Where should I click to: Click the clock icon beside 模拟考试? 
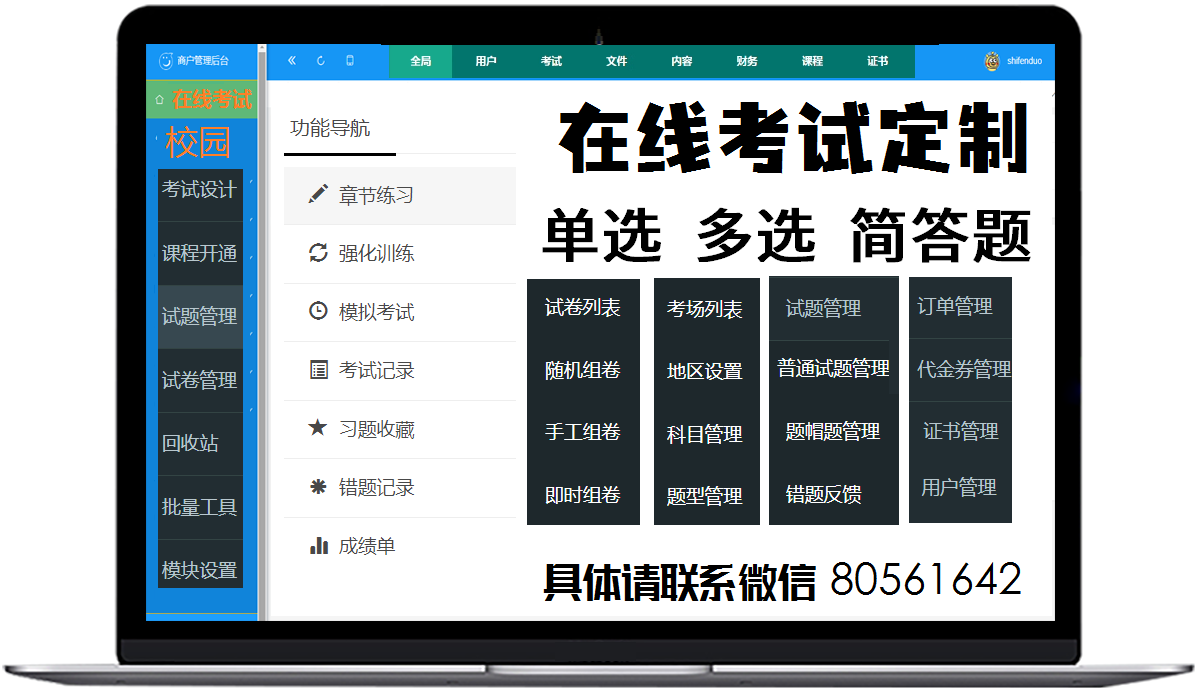[x=318, y=311]
